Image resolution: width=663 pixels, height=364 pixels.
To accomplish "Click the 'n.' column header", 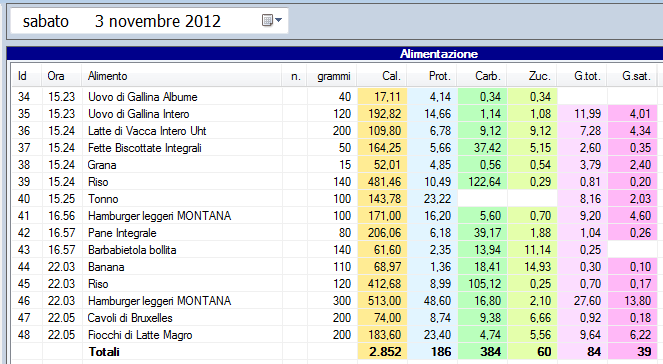I will 295,76.
